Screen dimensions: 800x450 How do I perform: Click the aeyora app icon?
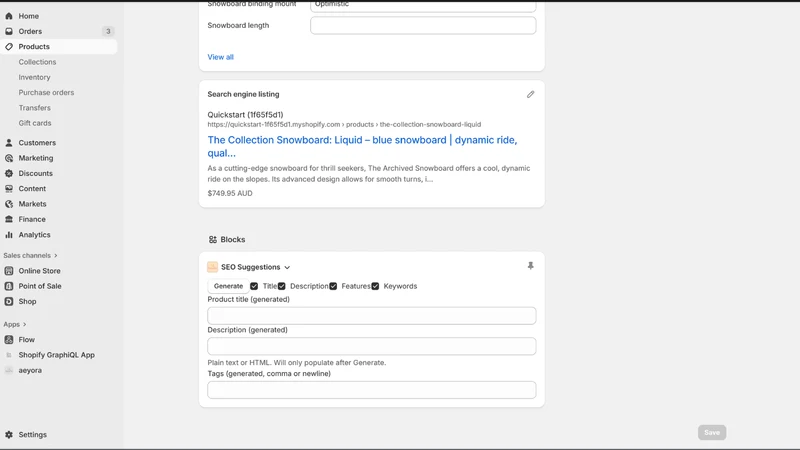9,370
